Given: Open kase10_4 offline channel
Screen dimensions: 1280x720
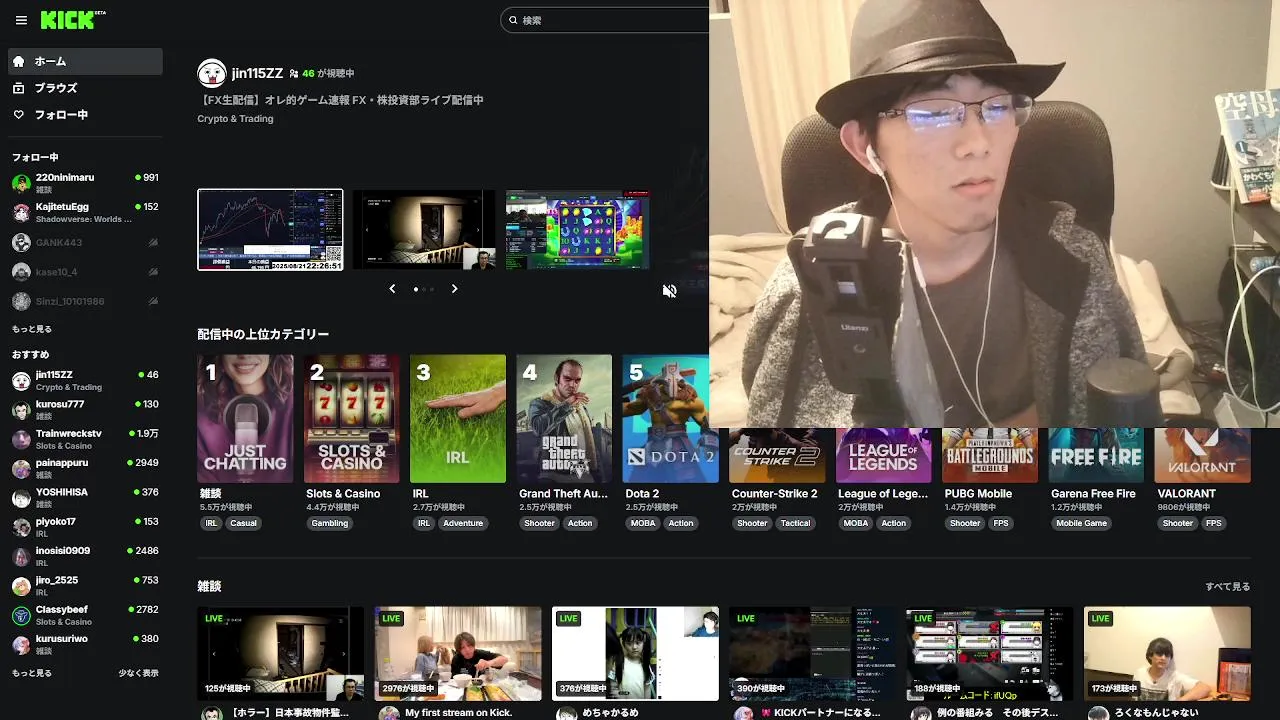Looking at the screenshot, I should [x=85, y=272].
